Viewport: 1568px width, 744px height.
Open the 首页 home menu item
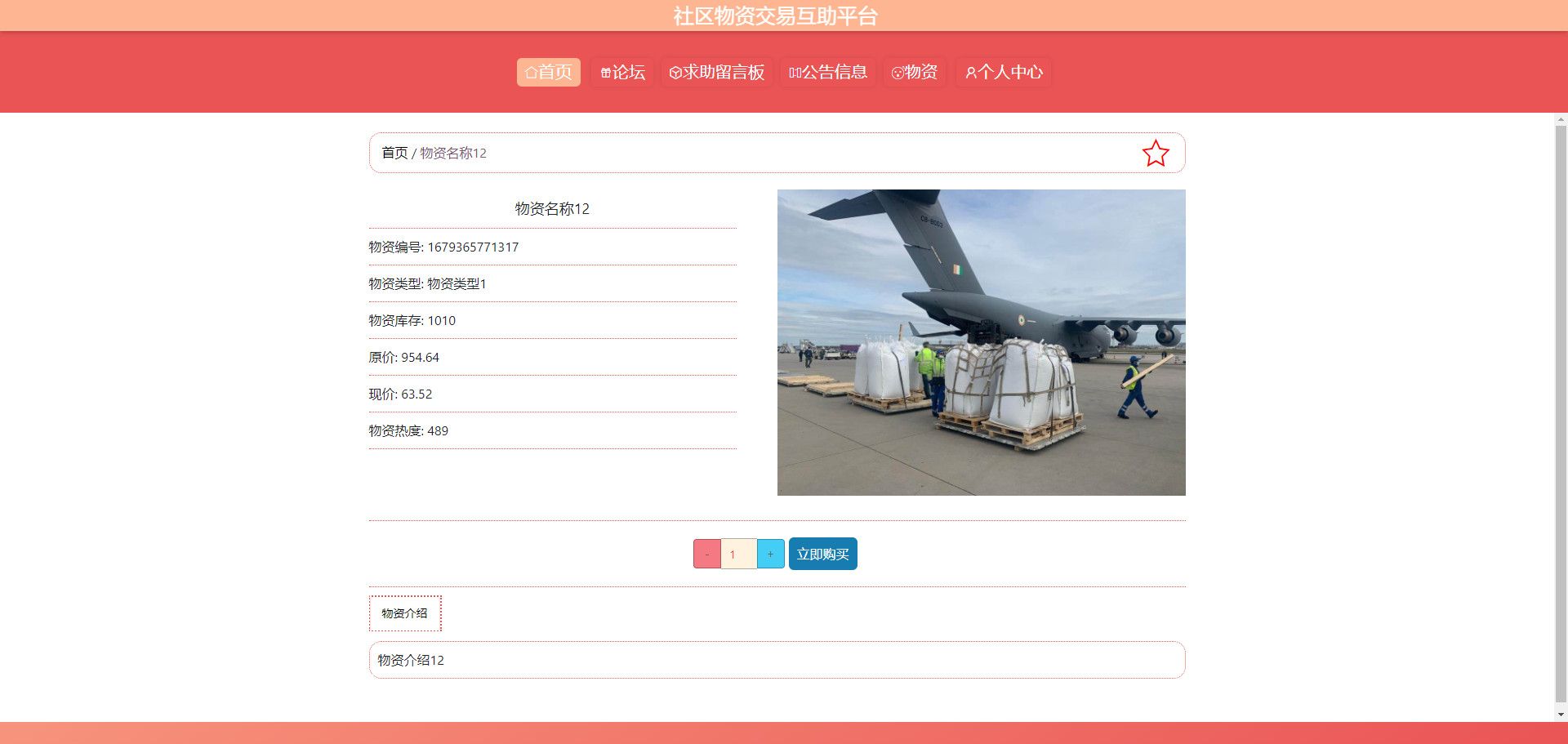tap(548, 72)
